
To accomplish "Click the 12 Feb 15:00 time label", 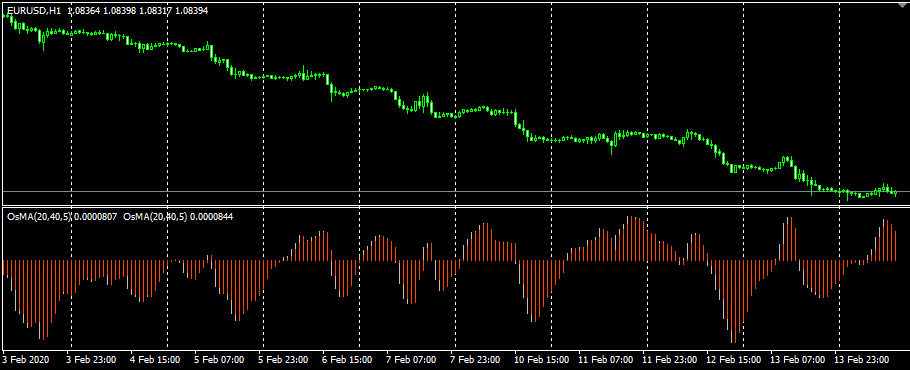I will click(x=734, y=360).
